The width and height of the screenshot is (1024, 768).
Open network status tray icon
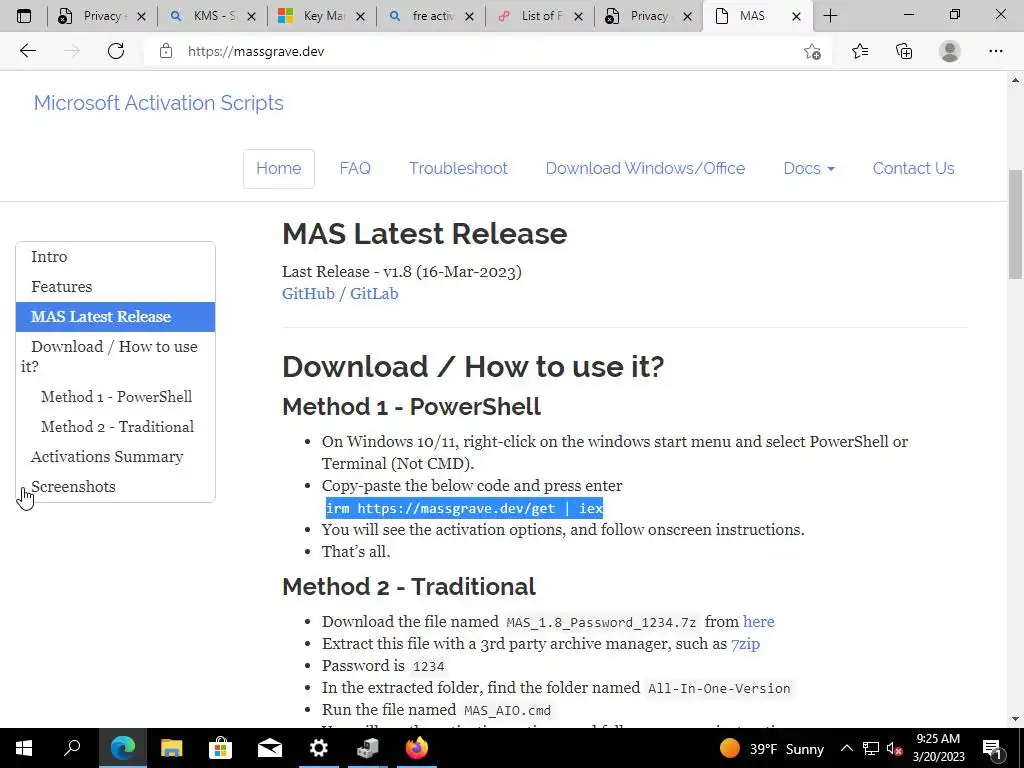tap(871, 748)
